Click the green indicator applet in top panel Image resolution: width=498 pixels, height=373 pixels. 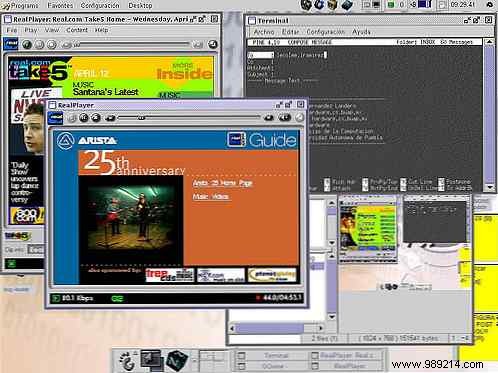391,5
